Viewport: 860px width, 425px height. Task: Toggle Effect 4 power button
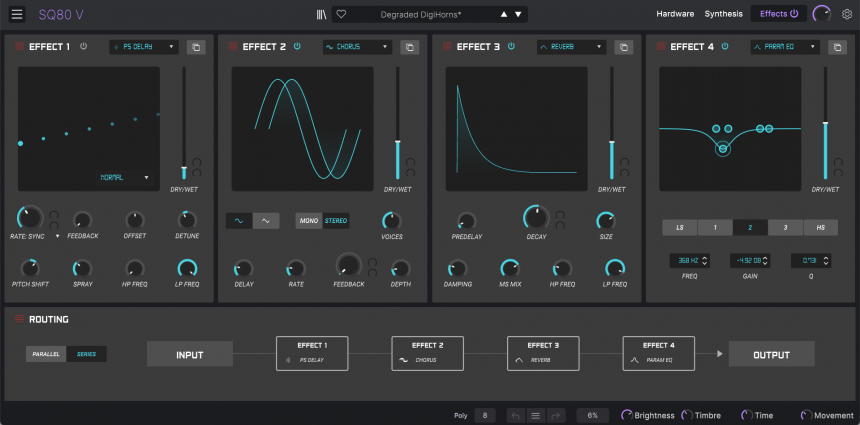pyautogui.click(x=725, y=46)
